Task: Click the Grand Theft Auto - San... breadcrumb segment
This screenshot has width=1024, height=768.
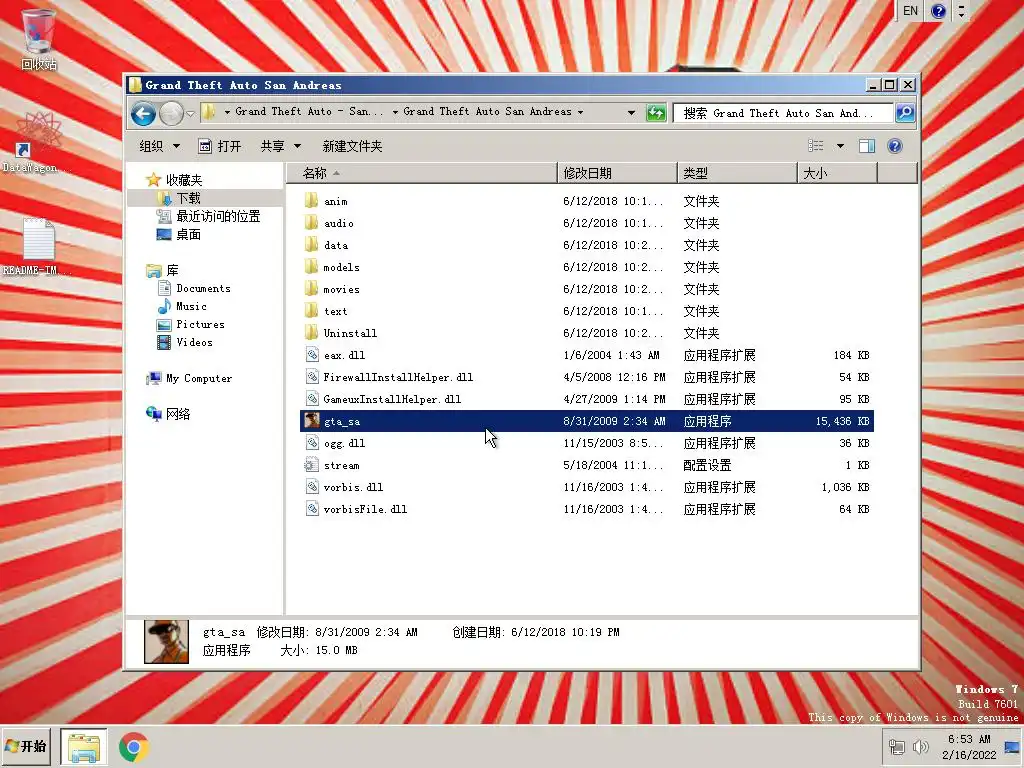Action: (x=309, y=112)
